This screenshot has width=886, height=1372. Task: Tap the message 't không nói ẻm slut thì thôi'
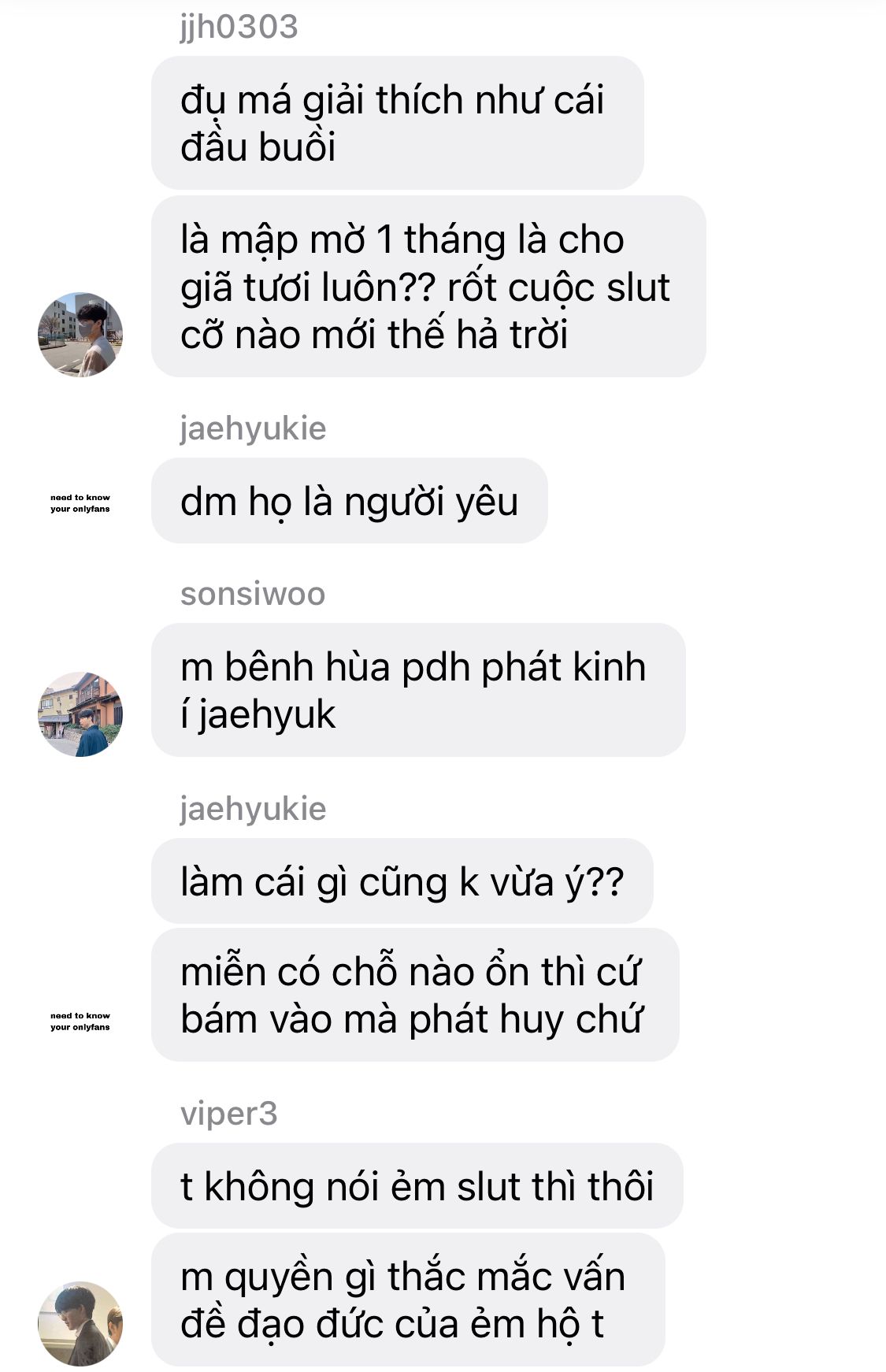pyautogui.click(x=417, y=1186)
